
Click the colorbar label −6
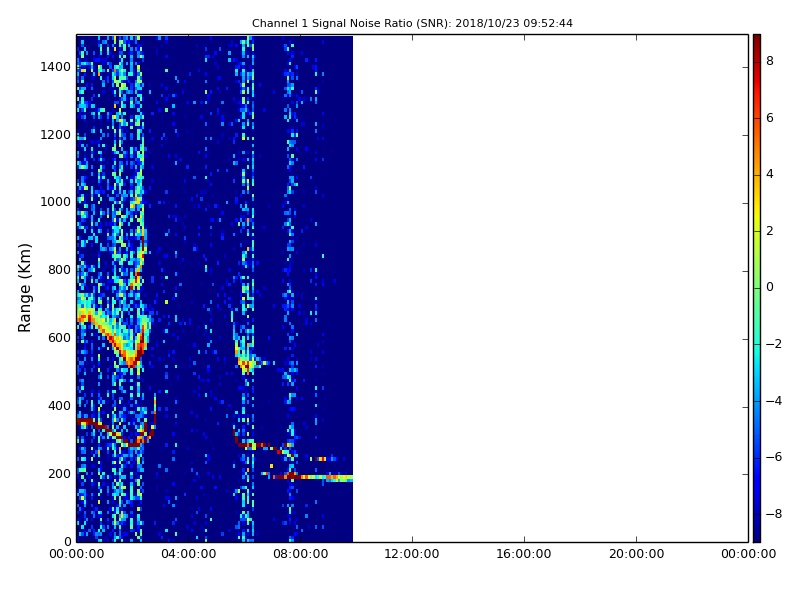click(774, 457)
